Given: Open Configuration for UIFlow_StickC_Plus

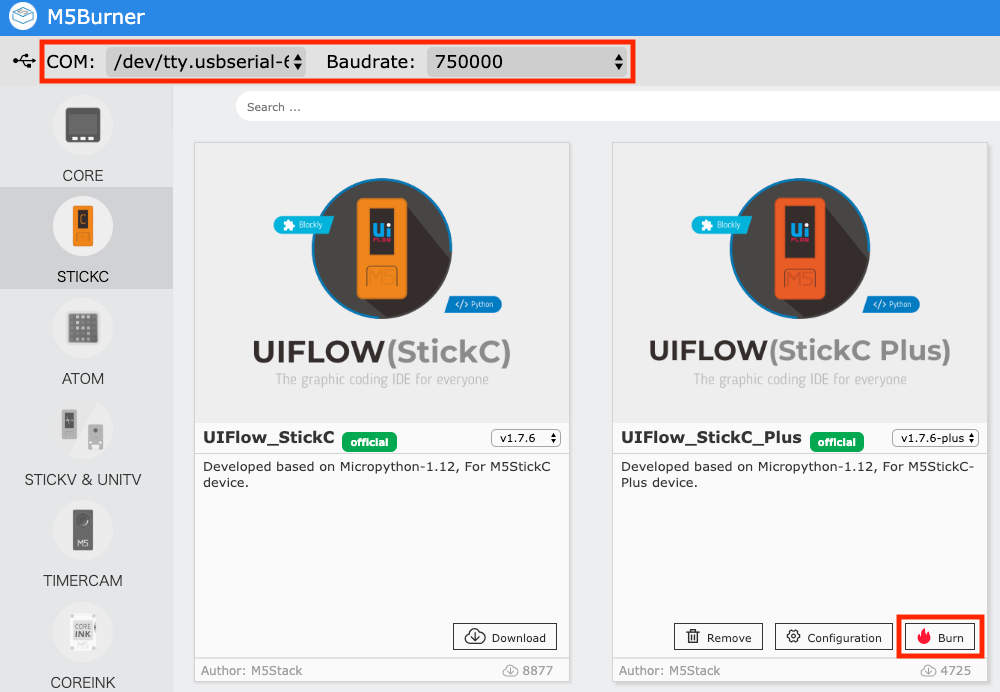Looking at the screenshot, I should (834, 637).
